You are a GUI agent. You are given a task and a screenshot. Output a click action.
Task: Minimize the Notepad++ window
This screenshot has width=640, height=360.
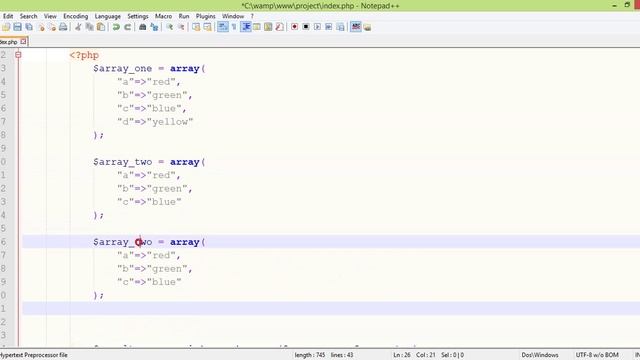pyautogui.click(x=614, y=5)
